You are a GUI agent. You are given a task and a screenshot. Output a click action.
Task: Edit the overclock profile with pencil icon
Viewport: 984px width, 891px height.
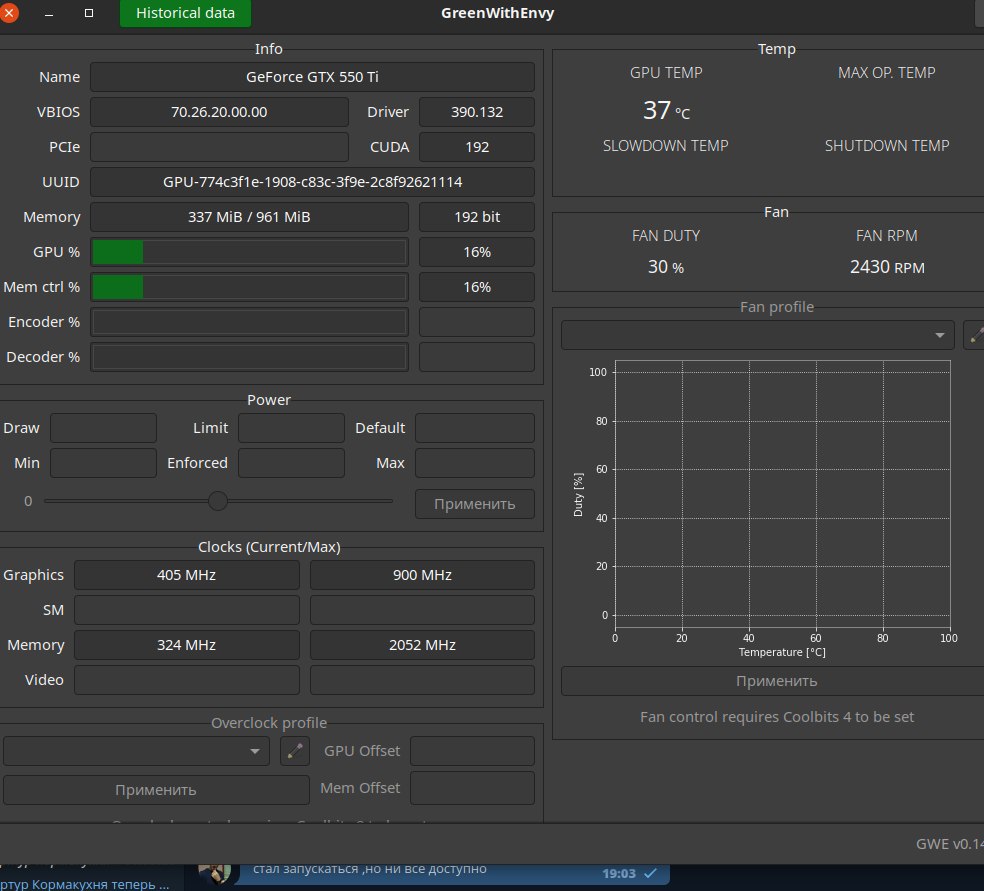(295, 750)
